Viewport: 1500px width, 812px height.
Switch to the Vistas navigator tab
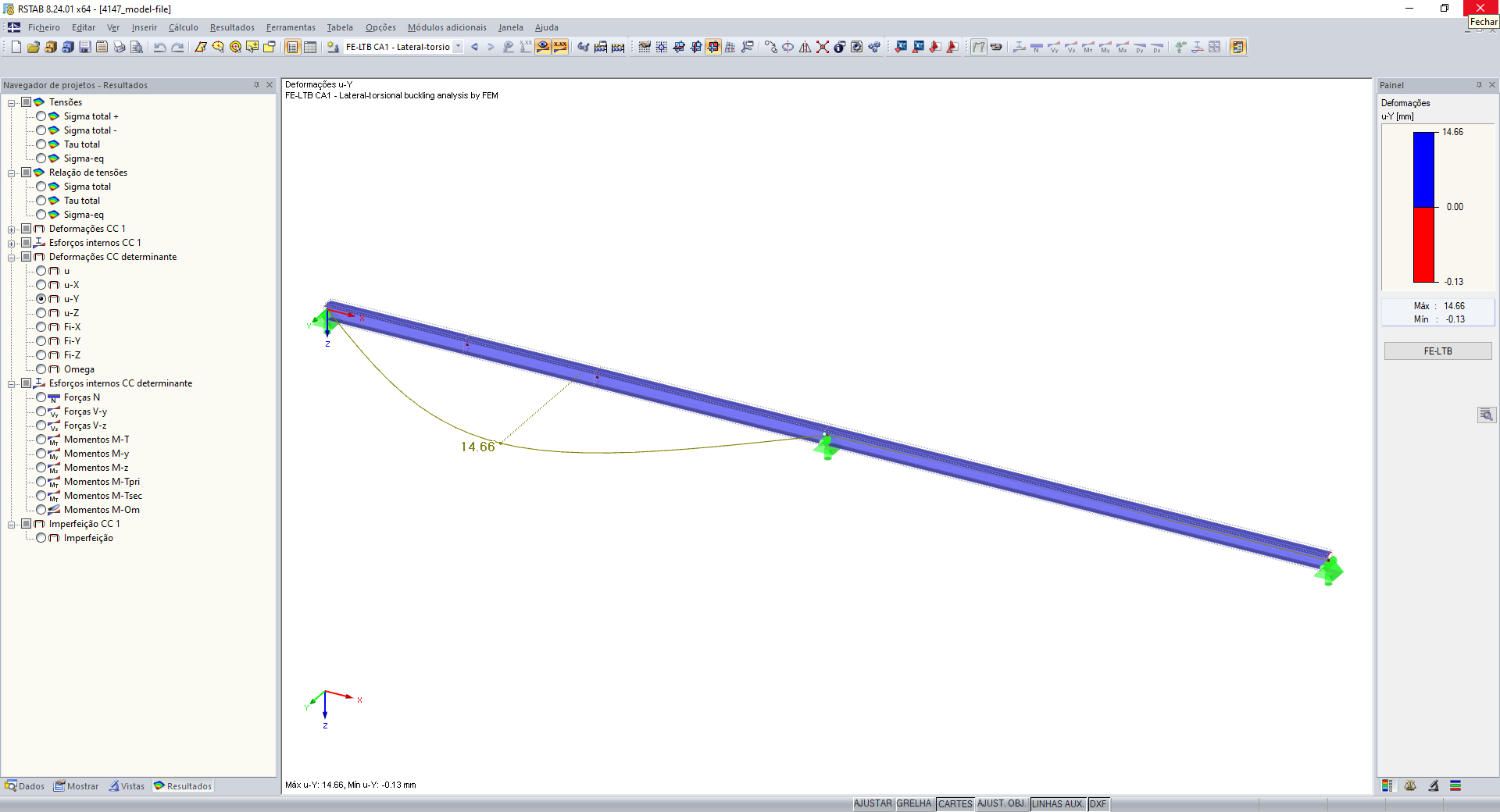[x=127, y=786]
